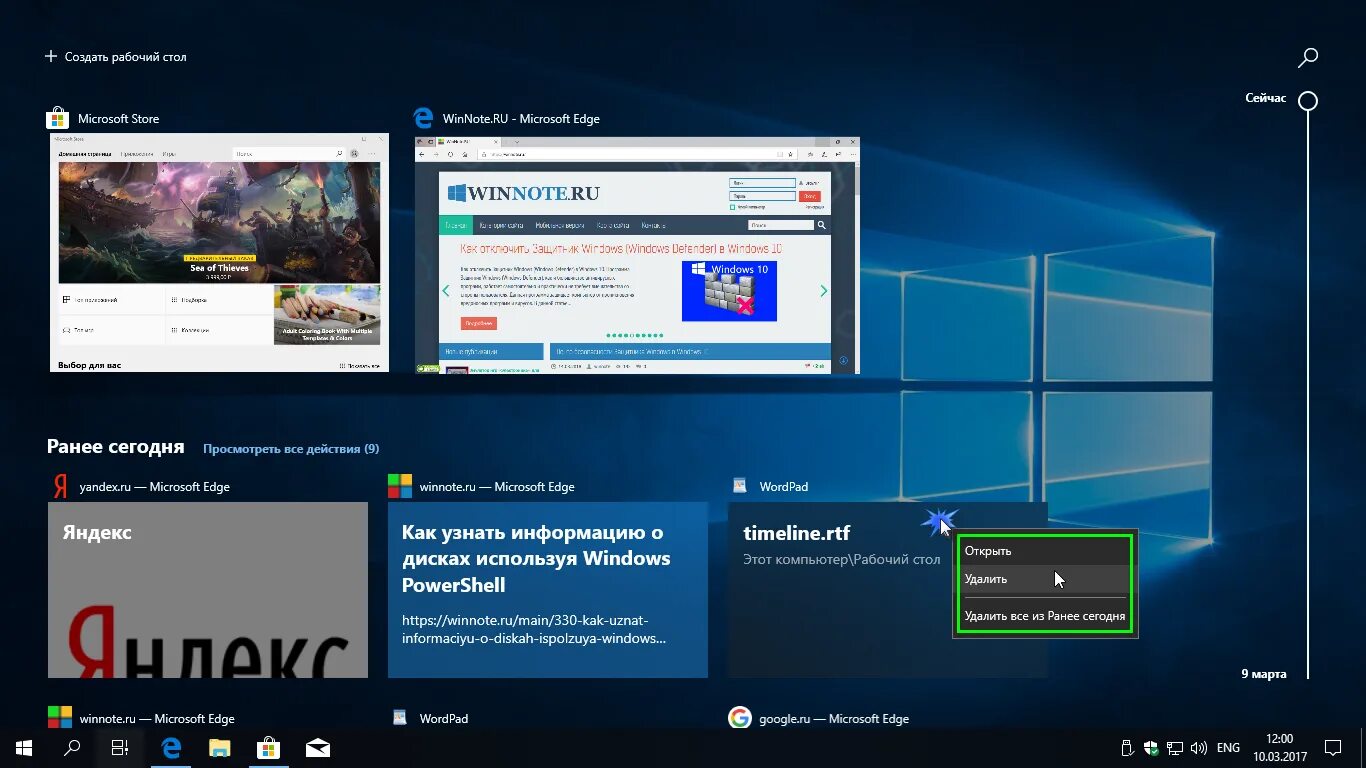Open taskbar search magnifier

72,748
